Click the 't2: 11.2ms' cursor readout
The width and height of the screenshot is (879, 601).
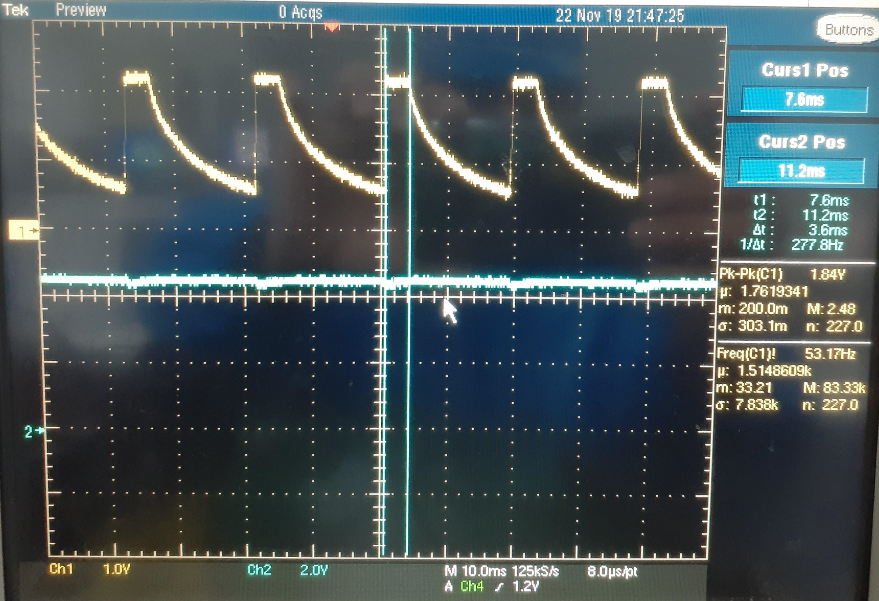point(802,215)
